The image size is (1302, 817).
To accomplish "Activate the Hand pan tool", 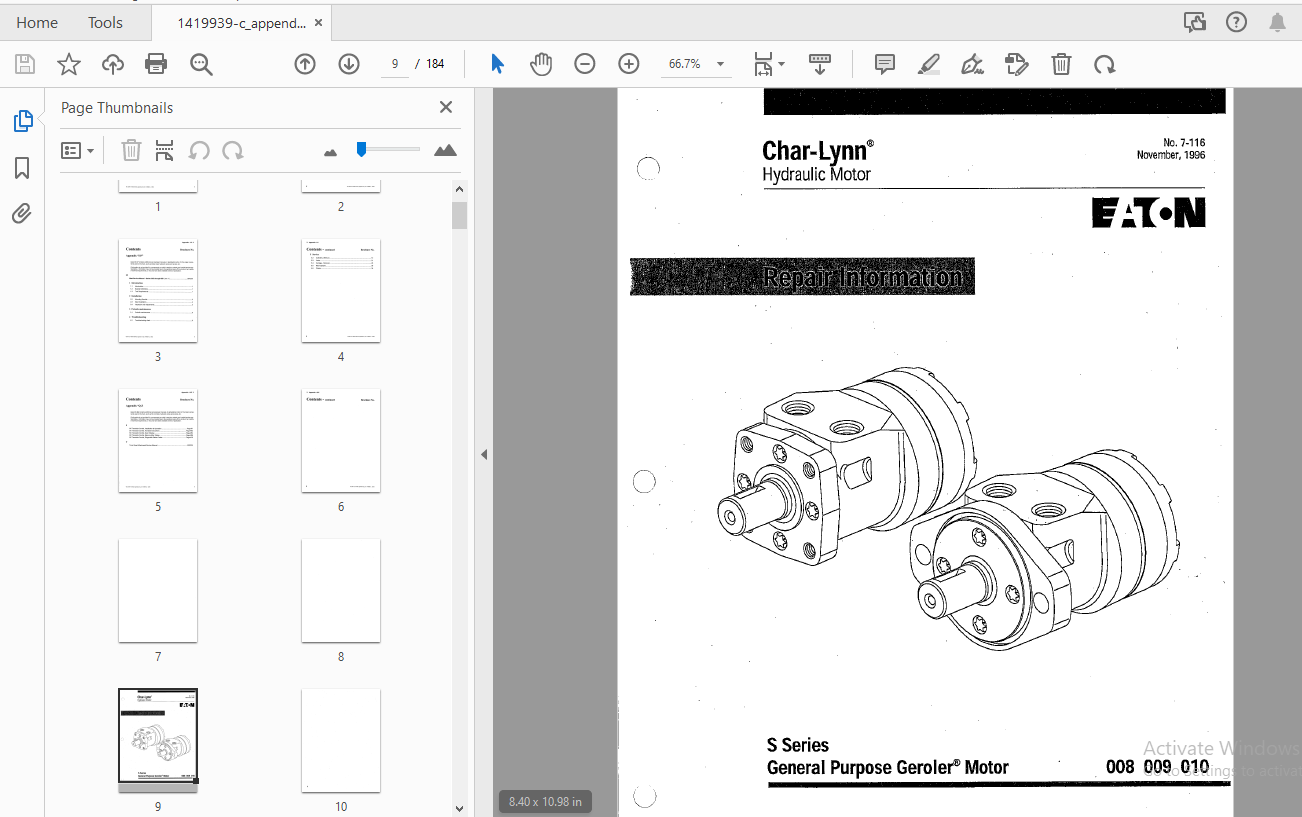I will pos(541,64).
